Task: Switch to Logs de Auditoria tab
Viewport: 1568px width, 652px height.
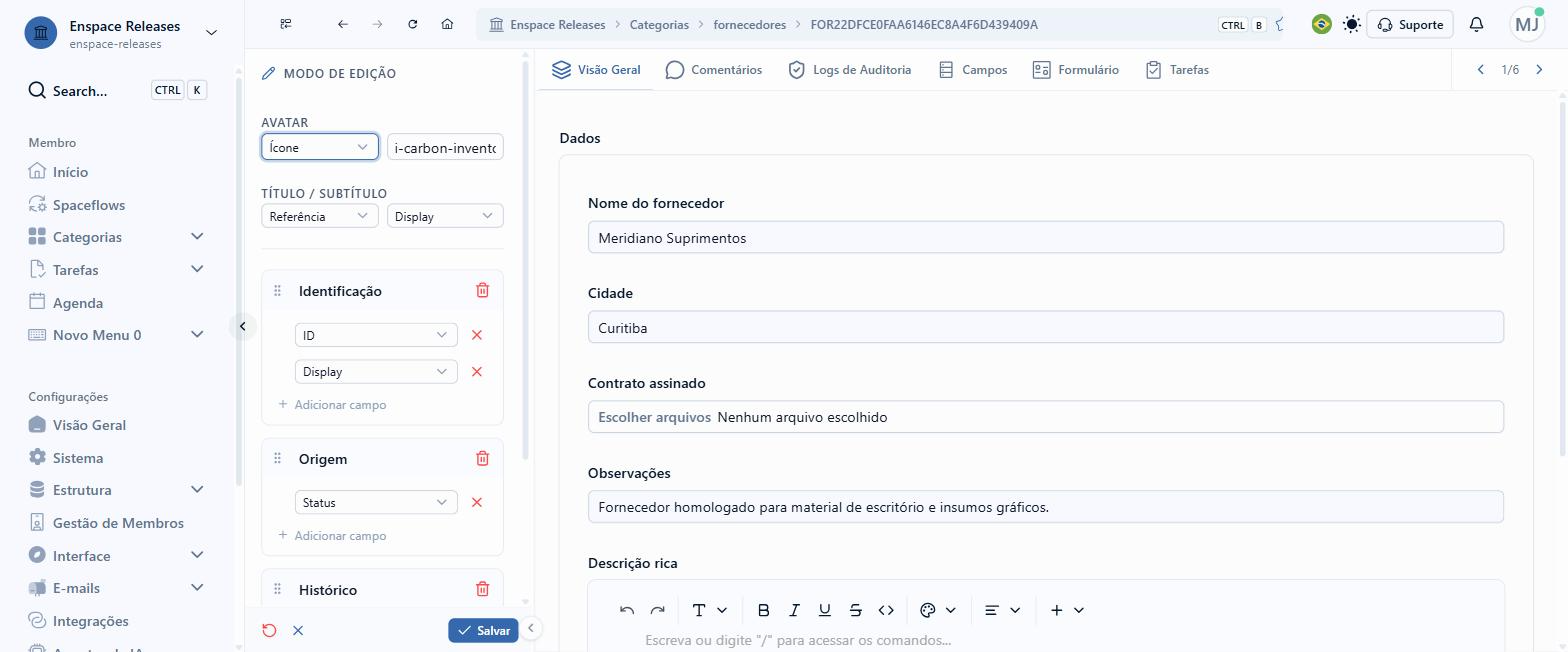Action: pos(849,70)
